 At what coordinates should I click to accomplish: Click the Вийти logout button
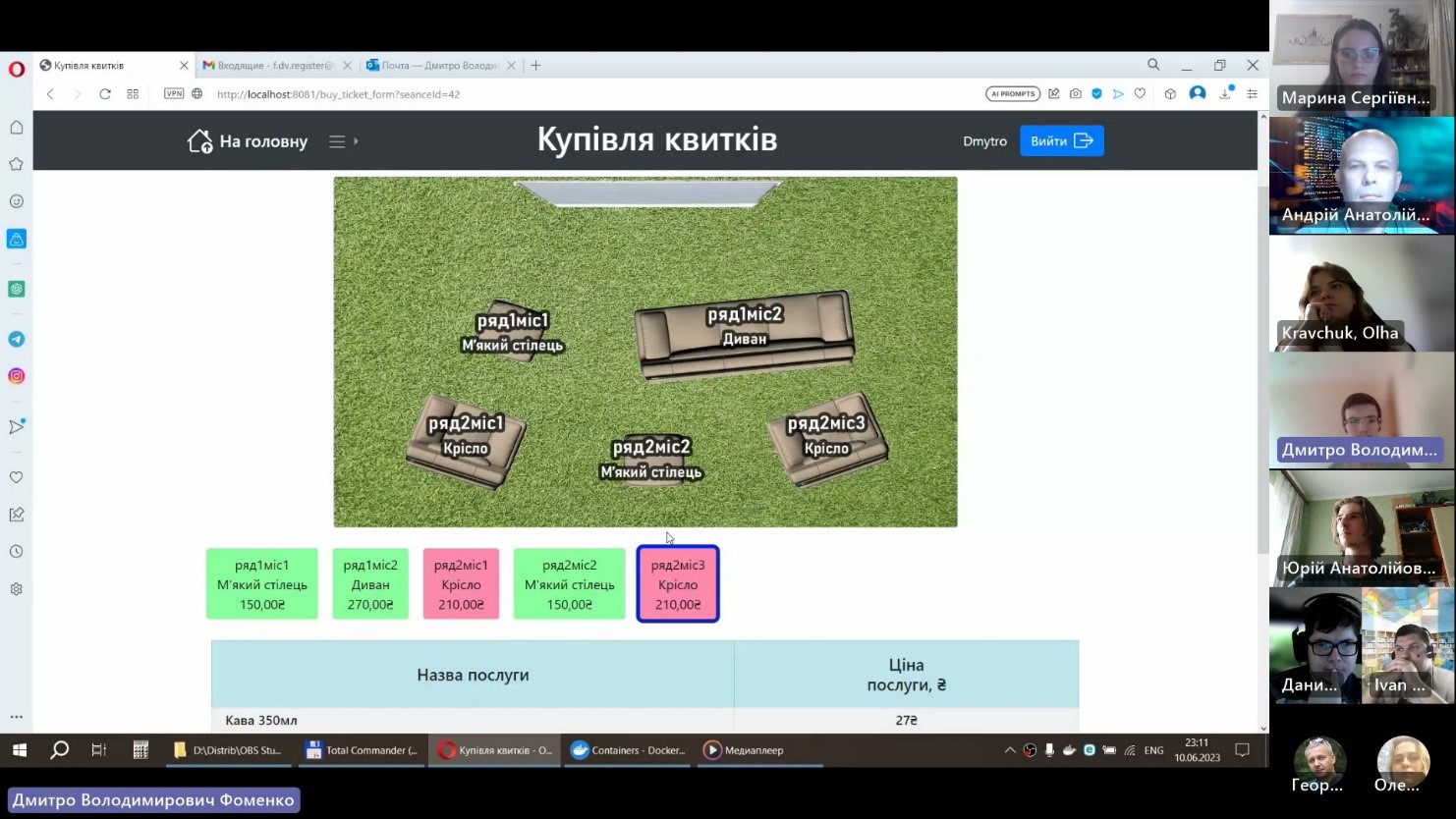click(x=1061, y=141)
